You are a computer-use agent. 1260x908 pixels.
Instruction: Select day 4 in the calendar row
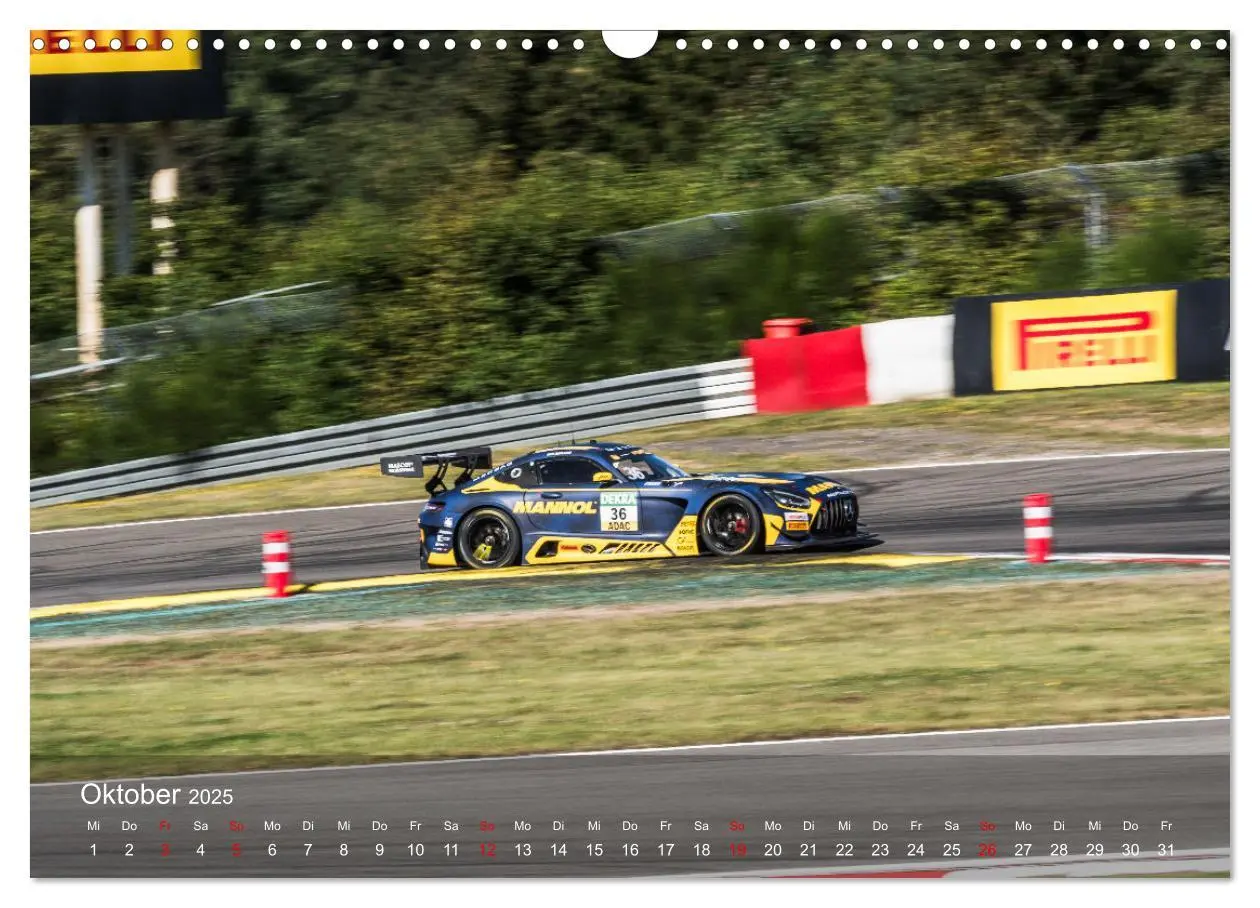point(200,850)
